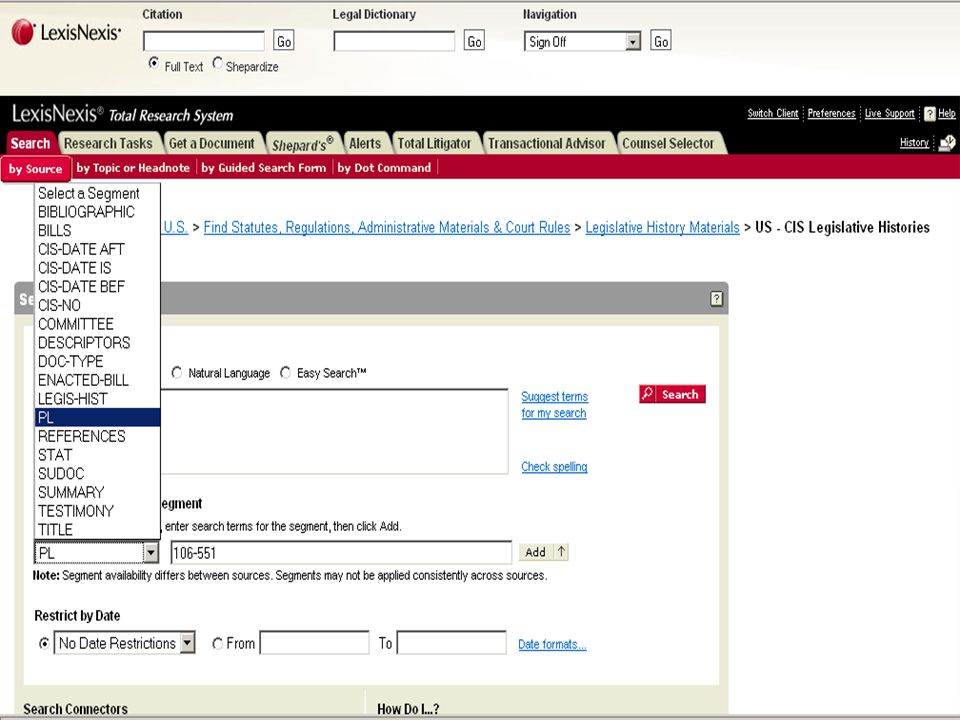Click the Legal Dictionary input field
960x720 pixels.
pos(394,41)
